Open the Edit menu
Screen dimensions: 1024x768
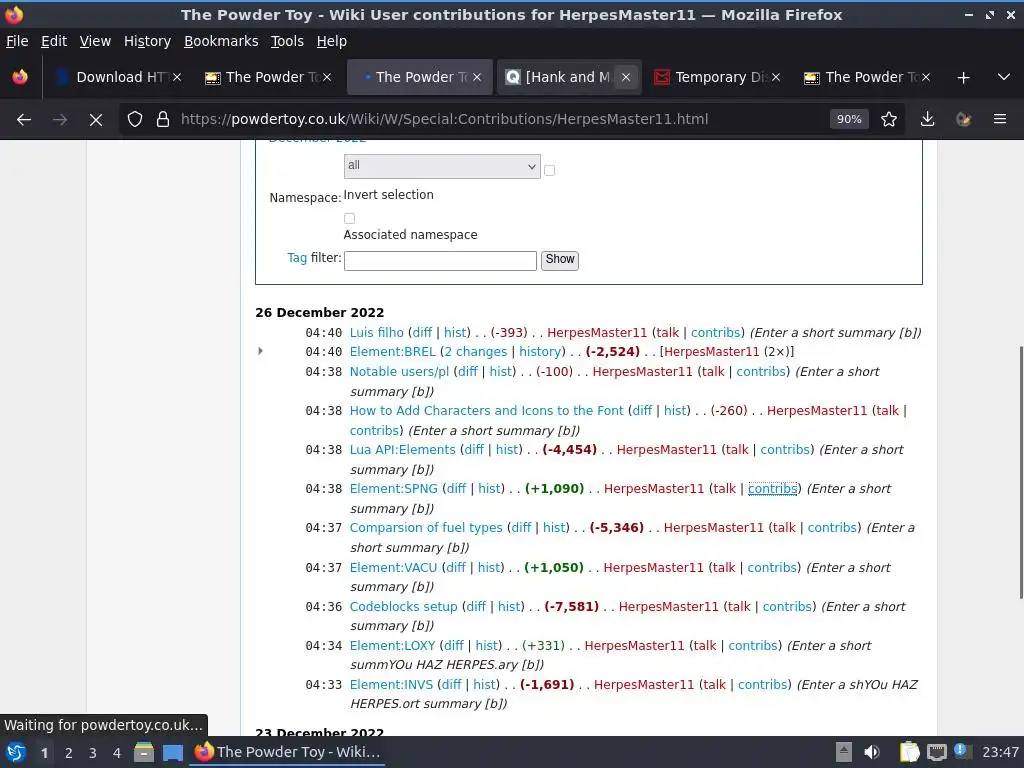click(x=54, y=41)
